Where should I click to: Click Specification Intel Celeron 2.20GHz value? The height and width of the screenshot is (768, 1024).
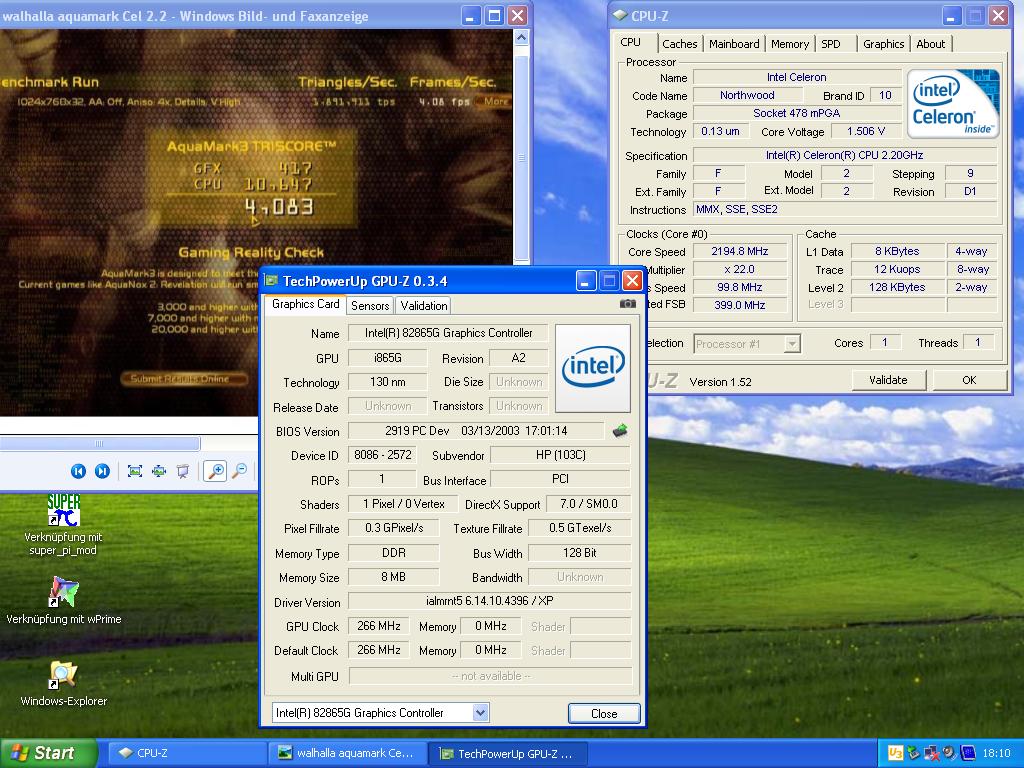tap(844, 155)
